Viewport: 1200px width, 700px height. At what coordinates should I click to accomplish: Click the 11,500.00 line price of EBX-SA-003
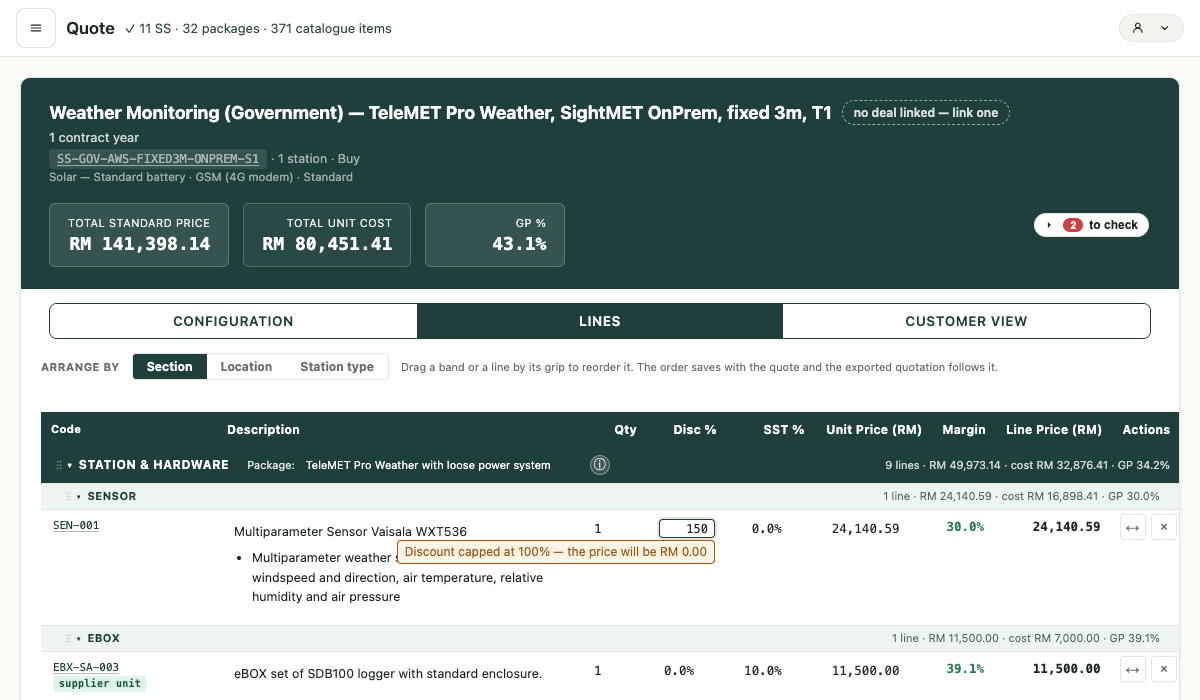tap(1066, 669)
